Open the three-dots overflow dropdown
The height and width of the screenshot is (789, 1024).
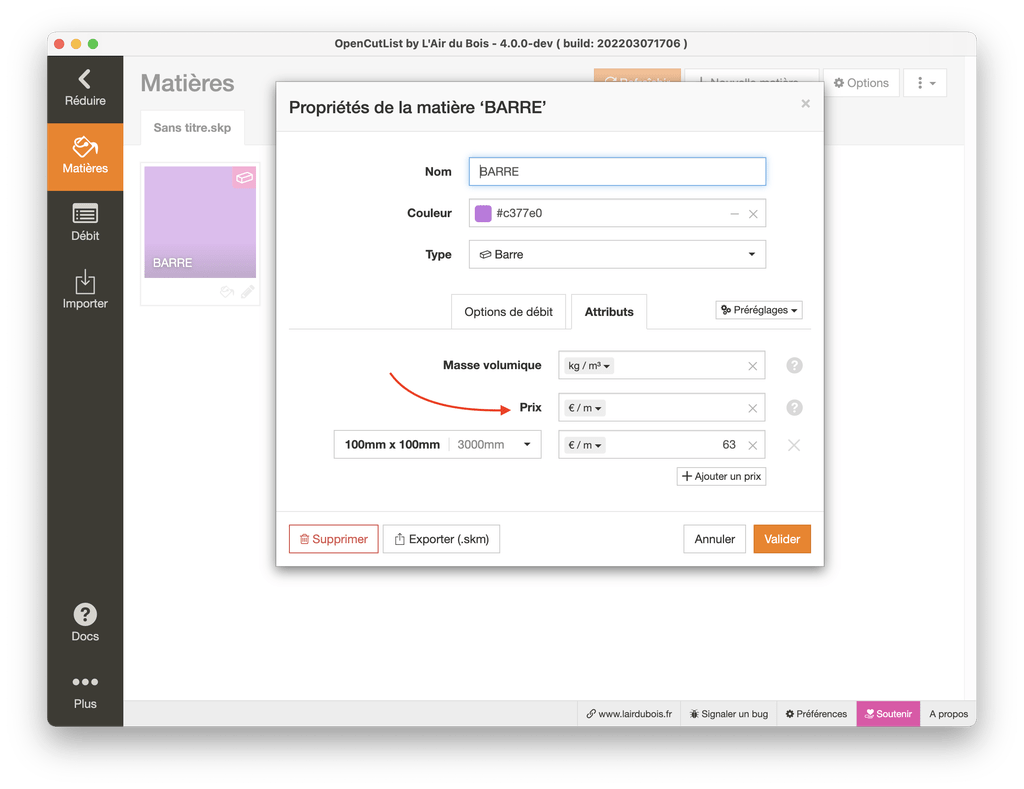925,83
